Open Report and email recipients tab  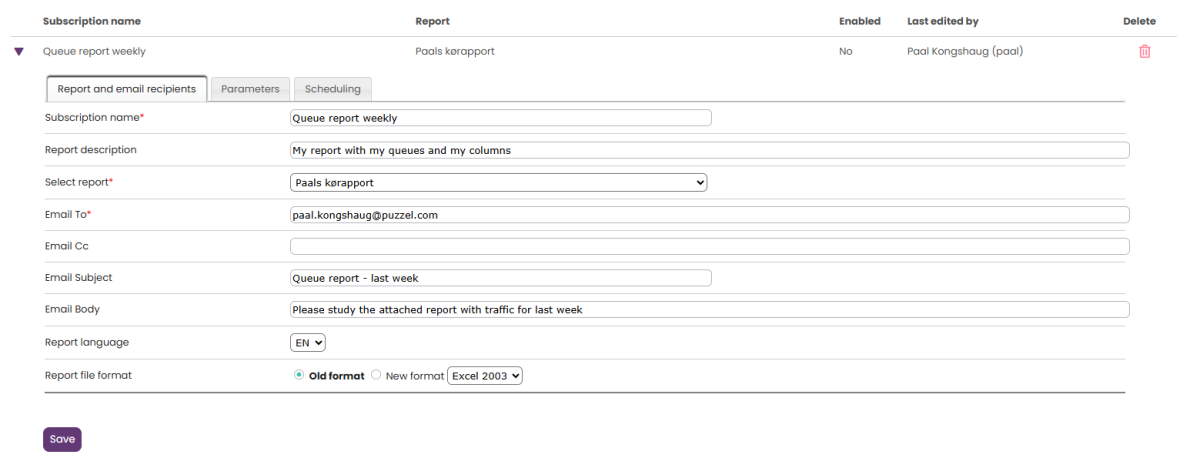pyautogui.click(x=127, y=89)
